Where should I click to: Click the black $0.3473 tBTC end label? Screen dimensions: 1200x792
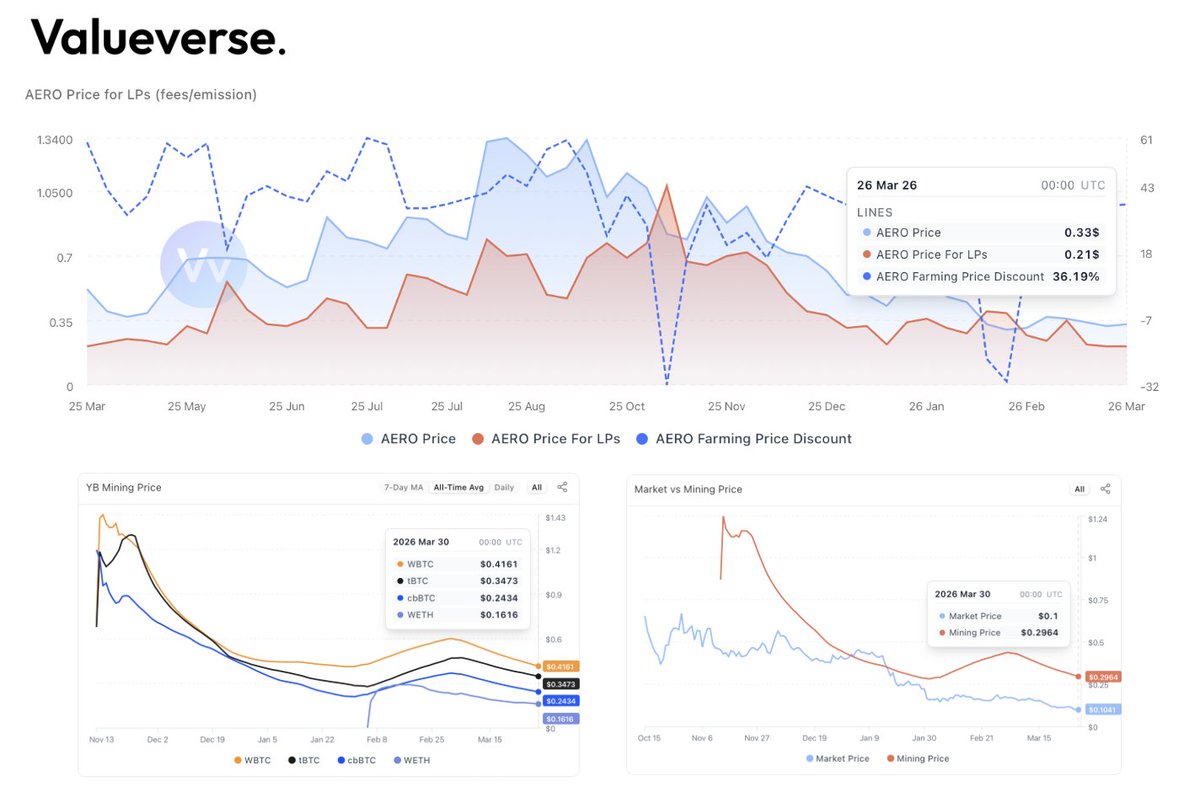(x=560, y=684)
